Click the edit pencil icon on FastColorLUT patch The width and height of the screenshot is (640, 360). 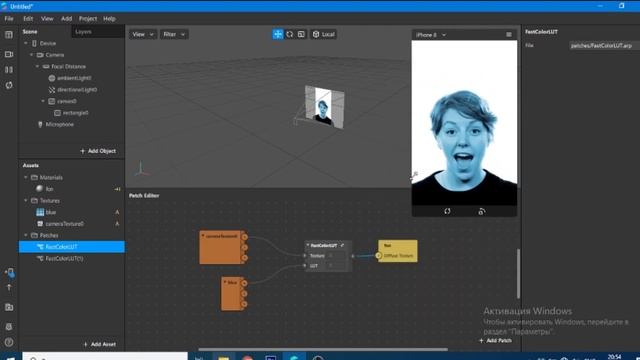point(342,245)
